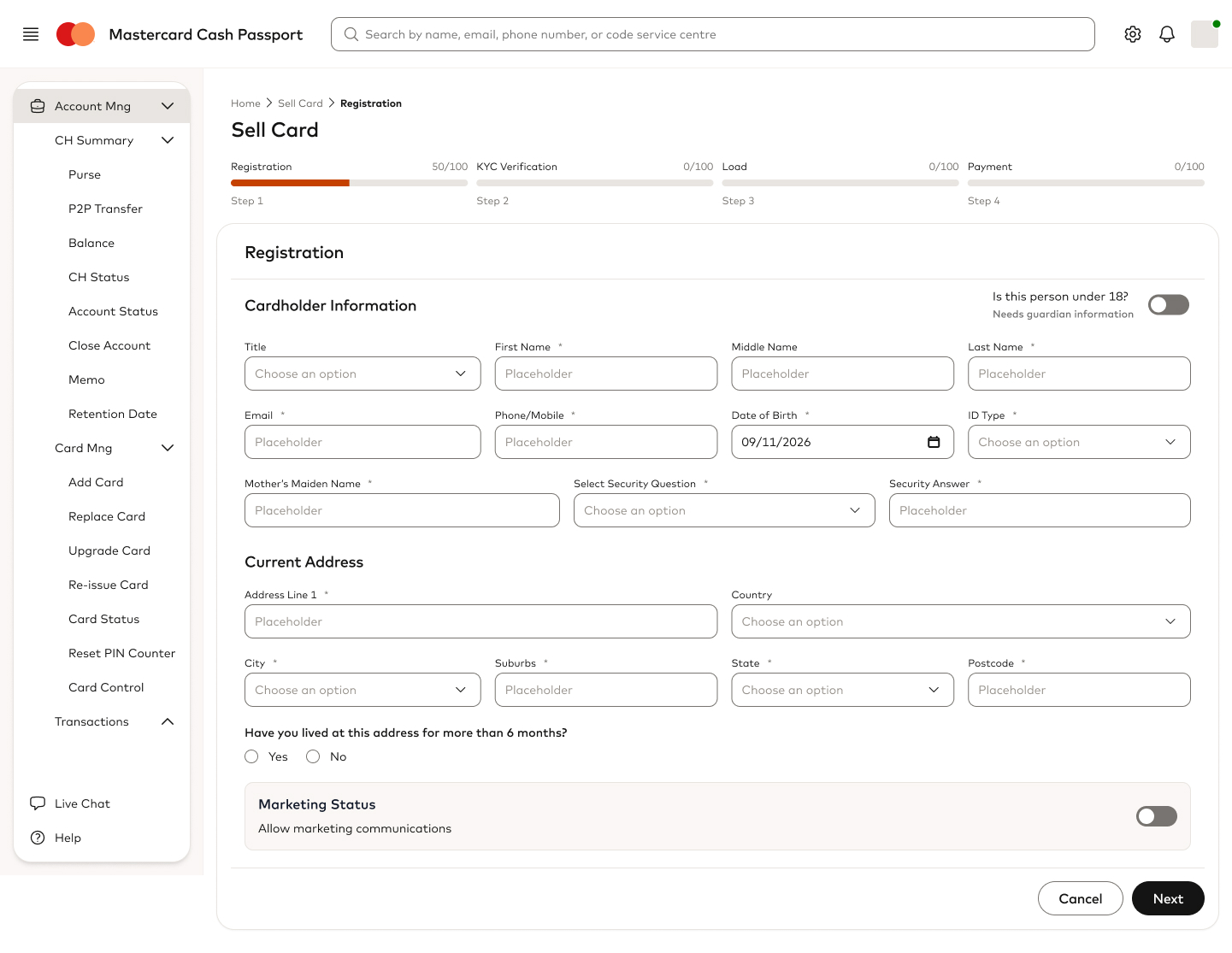Focus the First Name input field
The height and width of the screenshot is (953, 1232).
[606, 374]
